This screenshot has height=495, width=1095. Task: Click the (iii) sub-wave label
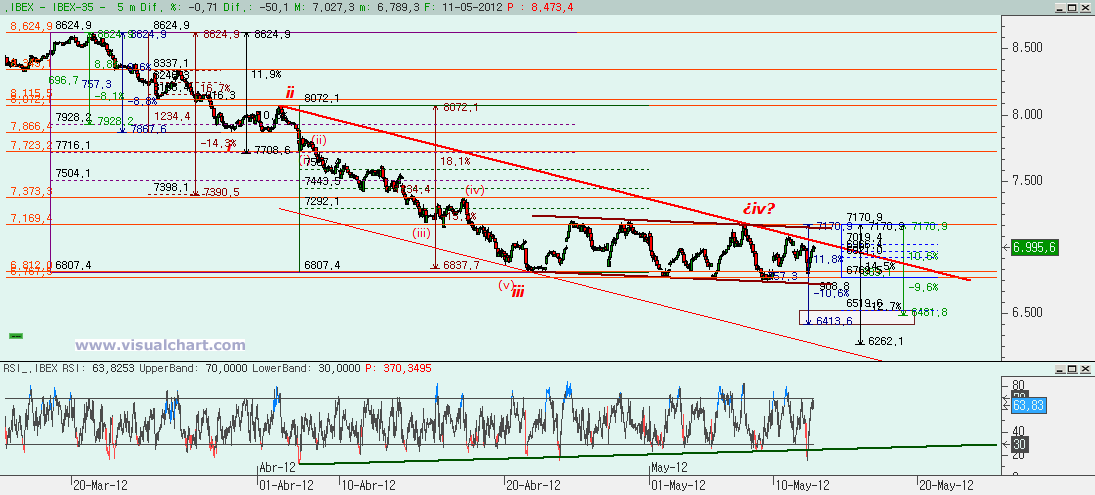coord(421,233)
